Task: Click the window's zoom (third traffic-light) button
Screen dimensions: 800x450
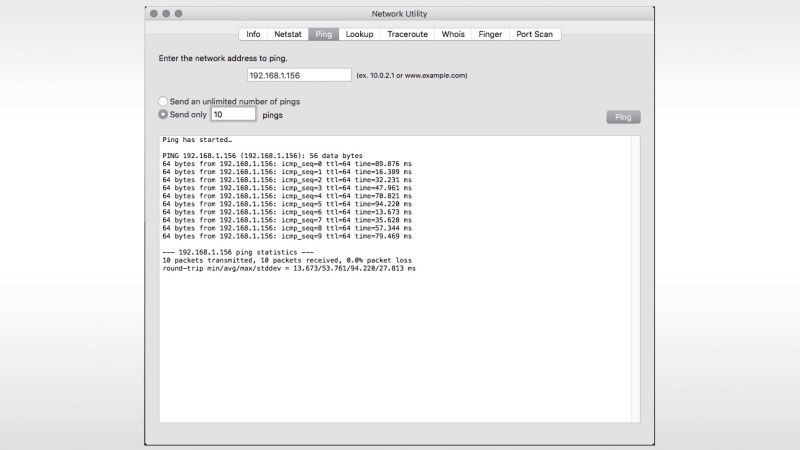Action: [179, 13]
